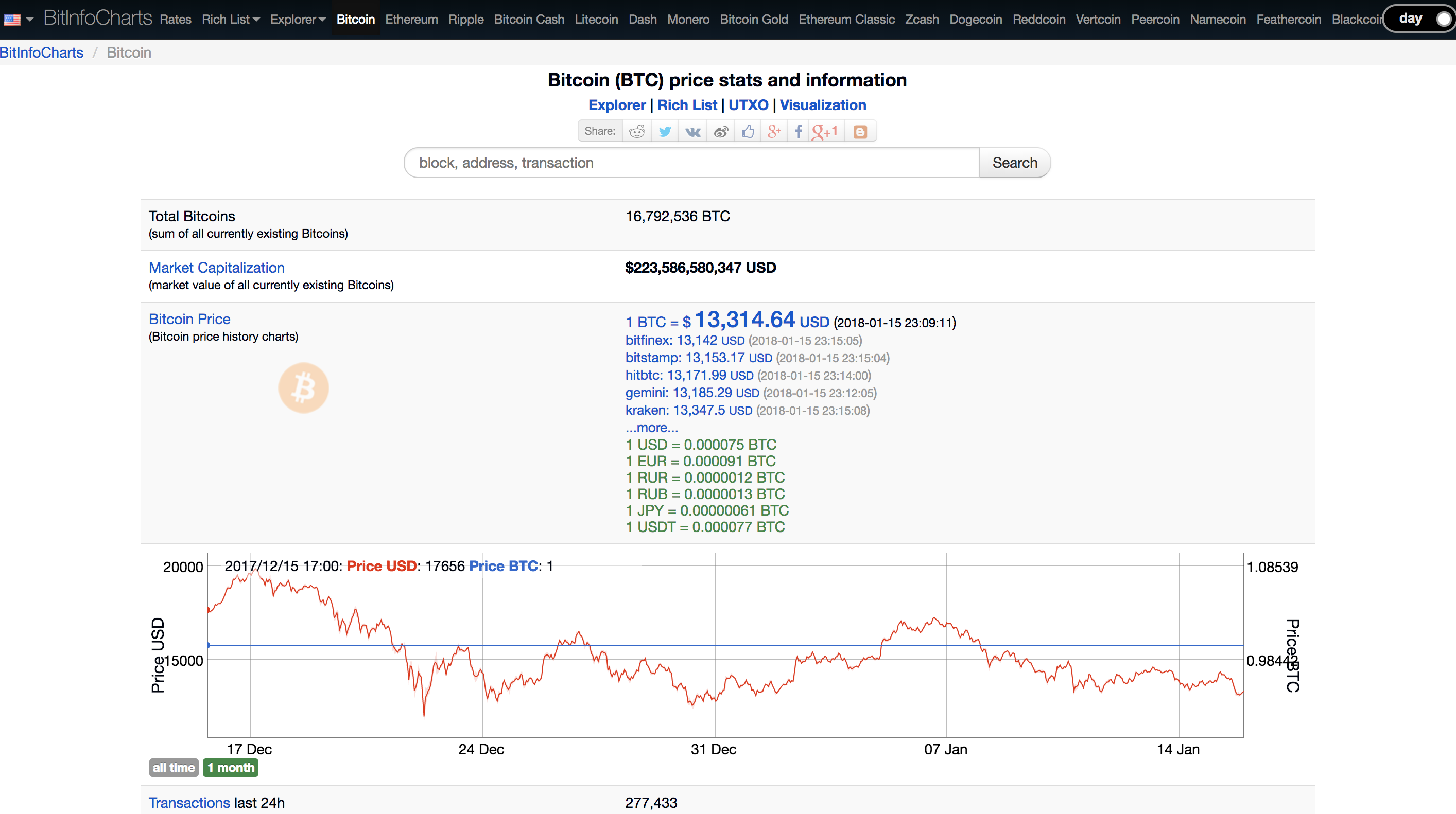Click the $223,586,580,347 USD market cap value

[700, 268]
